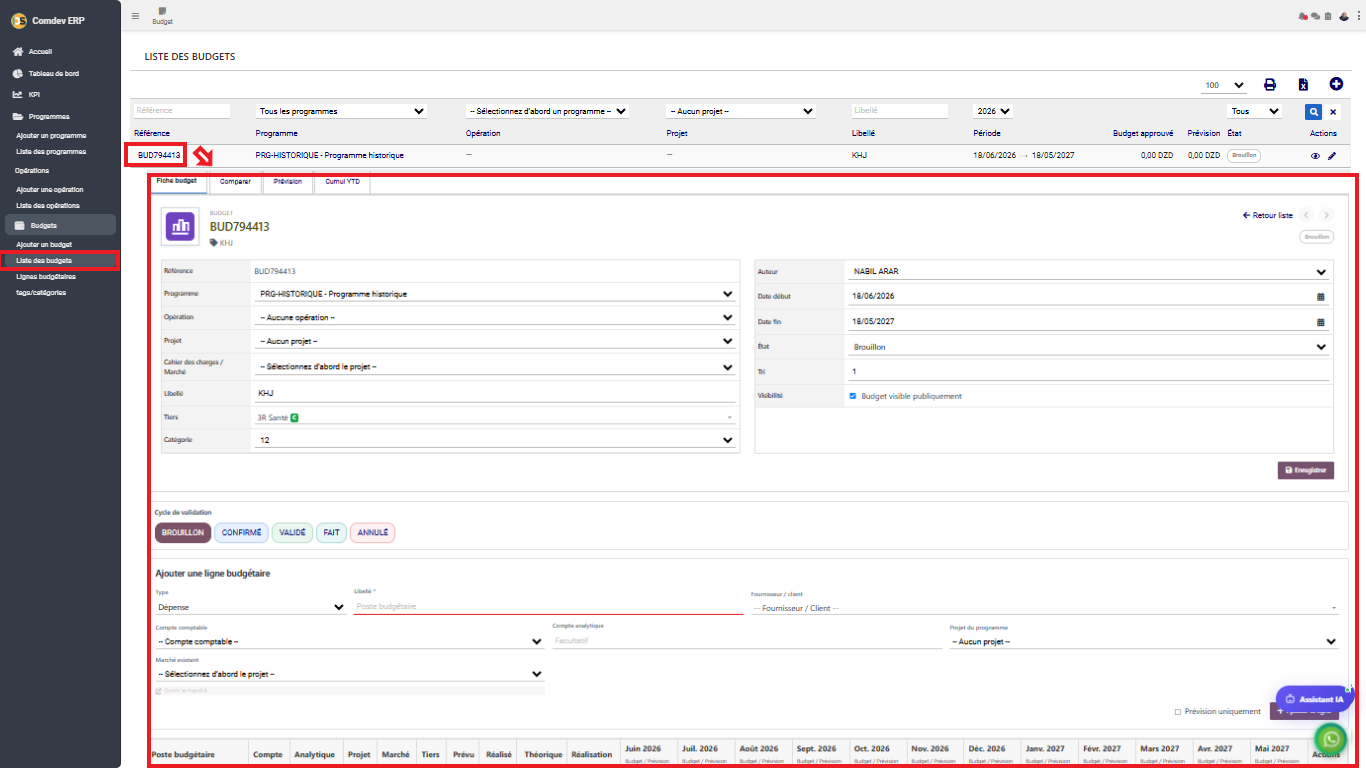This screenshot has width=1366, height=768.
Task: Enable Prévision uniquement checkbox
Action: coord(1178,712)
